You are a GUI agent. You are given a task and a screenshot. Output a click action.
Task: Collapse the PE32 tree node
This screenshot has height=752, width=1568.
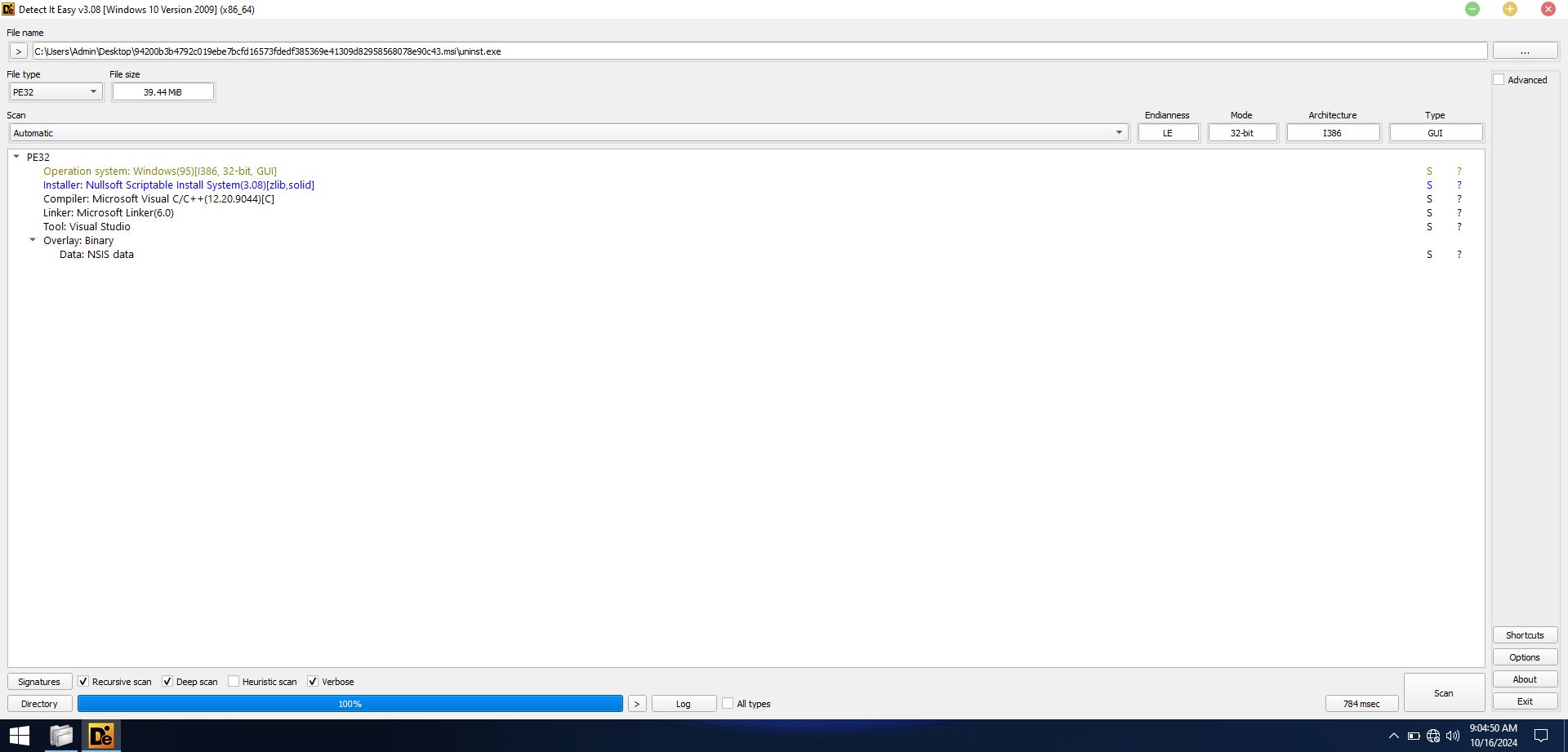(x=16, y=157)
